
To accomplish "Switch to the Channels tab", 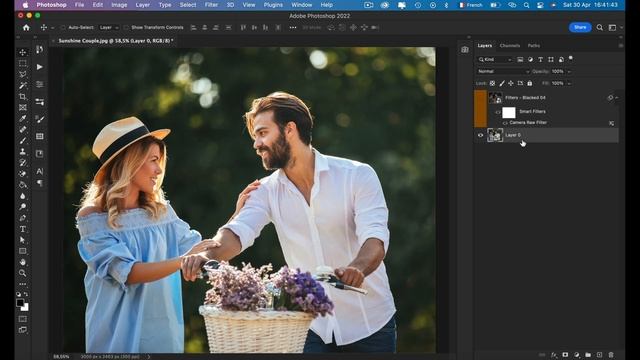I will 510,46.
